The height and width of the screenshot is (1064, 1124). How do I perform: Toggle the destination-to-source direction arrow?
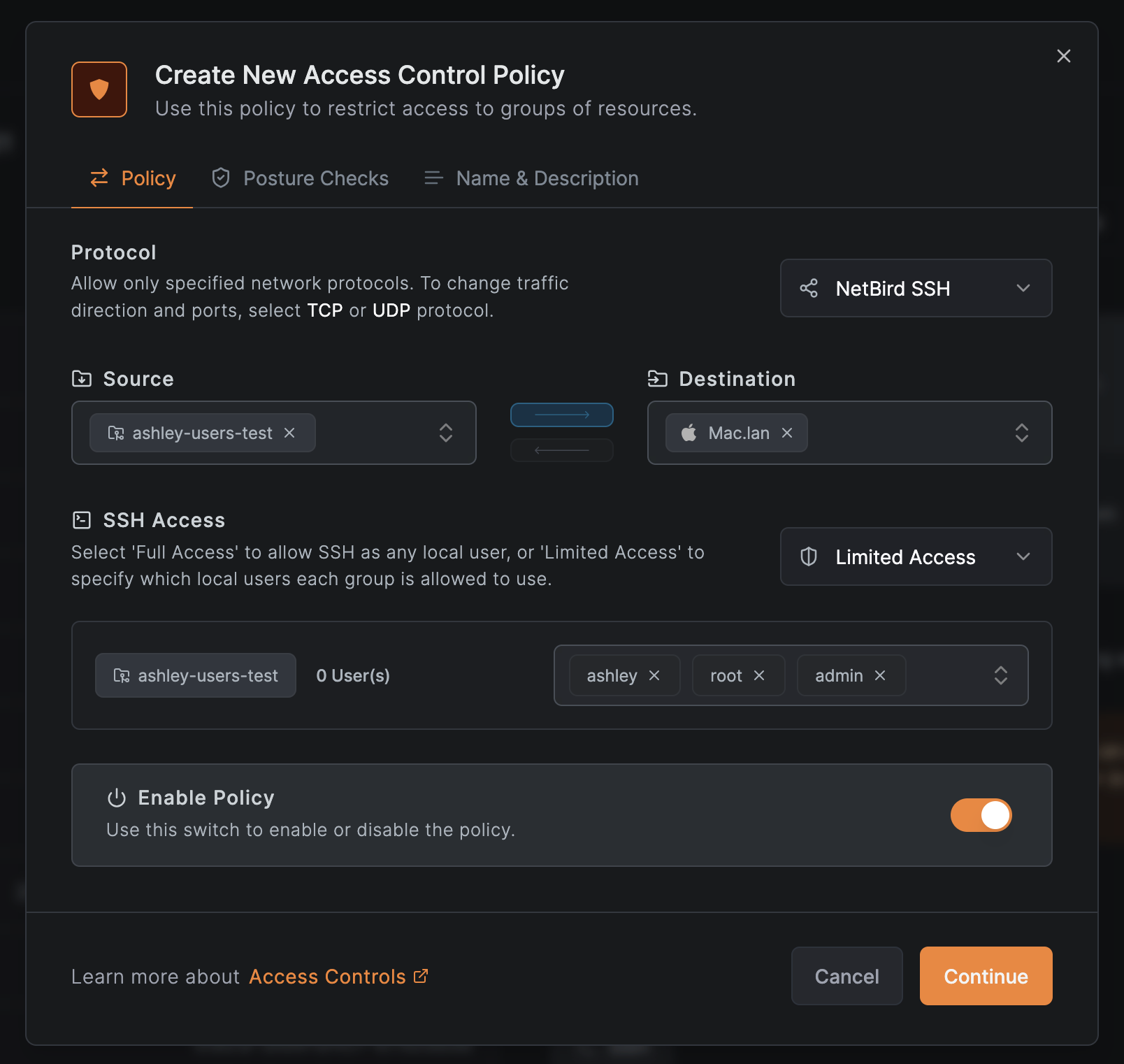pos(561,450)
